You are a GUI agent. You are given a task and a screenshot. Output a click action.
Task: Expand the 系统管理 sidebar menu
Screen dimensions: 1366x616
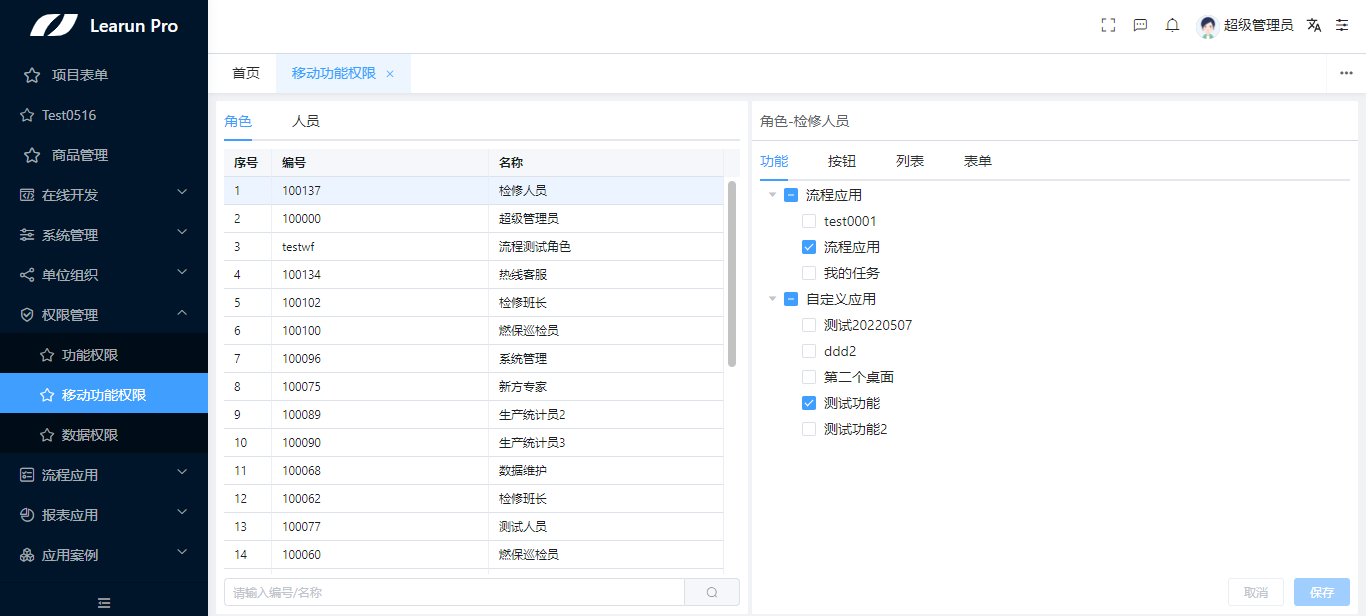[x=104, y=235]
